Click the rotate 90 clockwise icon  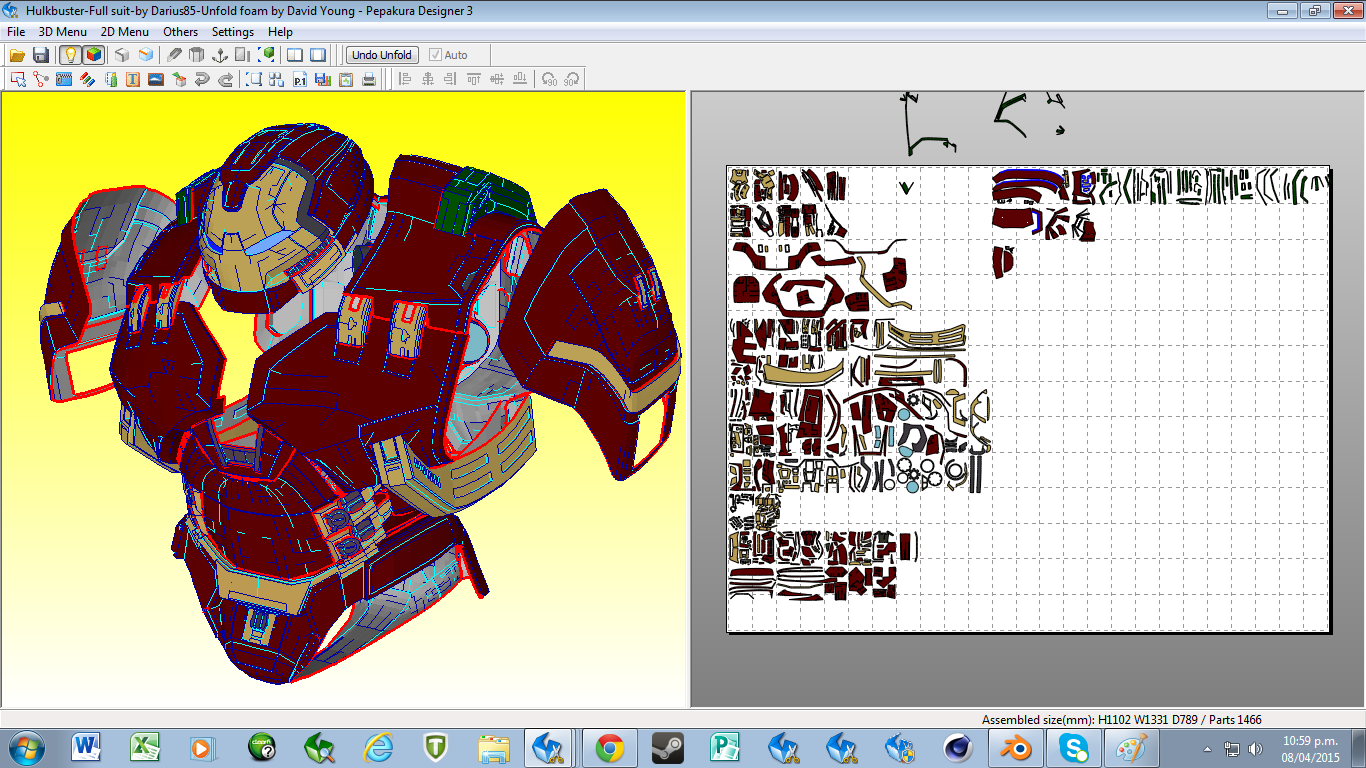point(572,79)
